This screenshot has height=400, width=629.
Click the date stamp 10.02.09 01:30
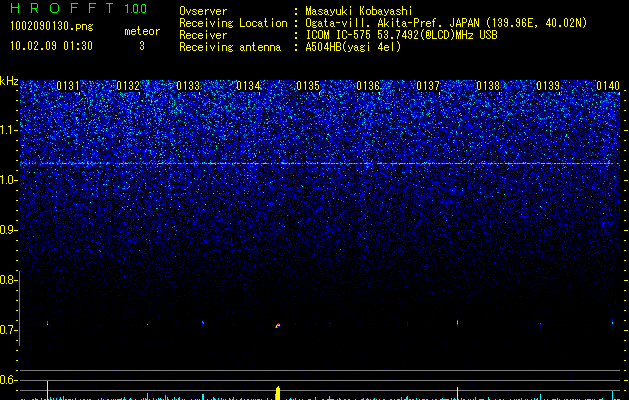pyautogui.click(x=51, y=46)
